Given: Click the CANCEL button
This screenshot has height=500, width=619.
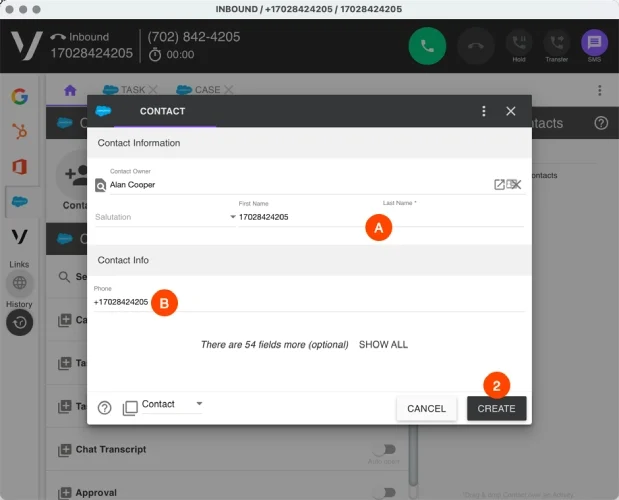Looking at the screenshot, I should (x=426, y=408).
